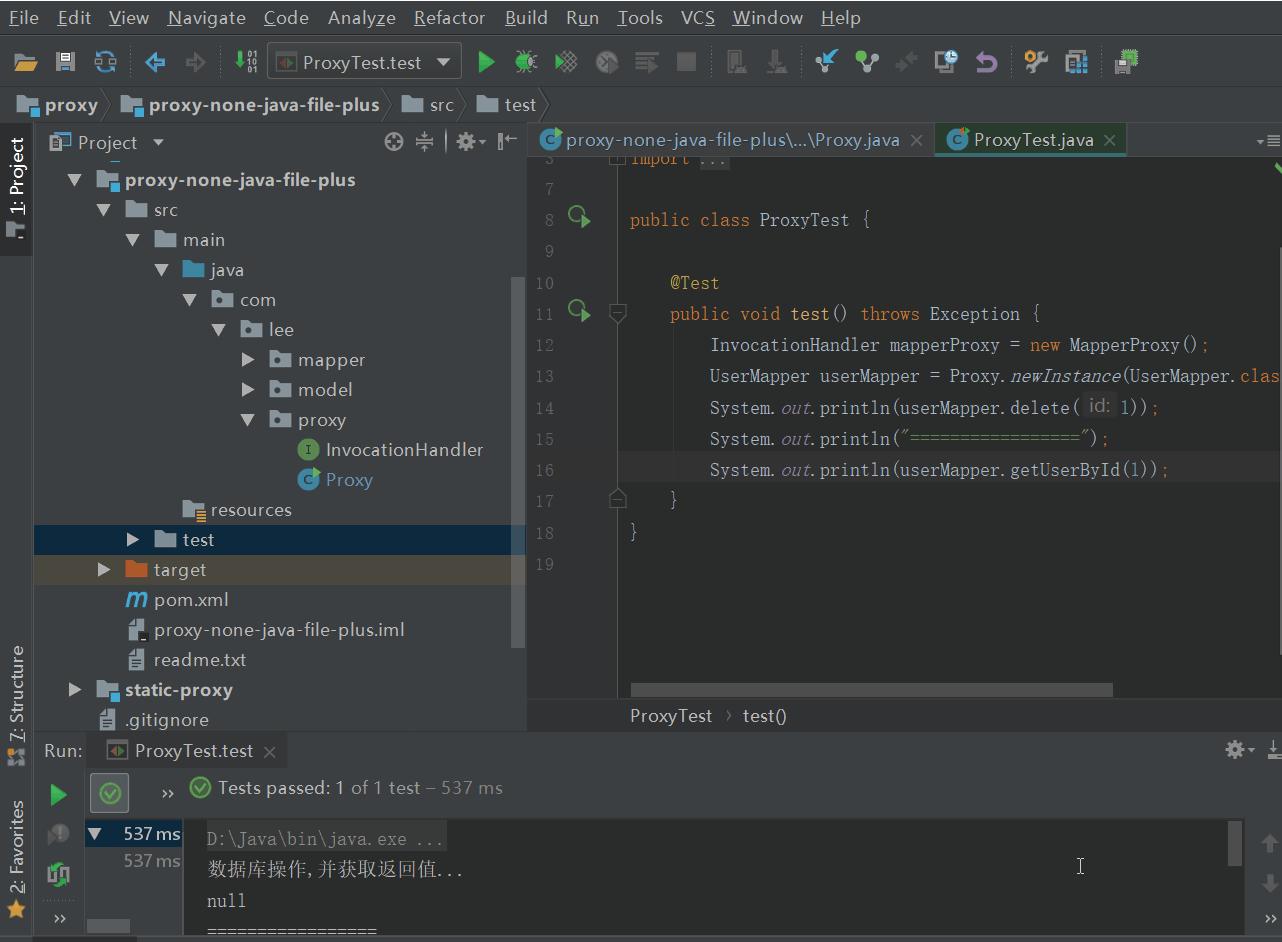This screenshot has width=1282, height=942.
Task: Click the Revert undo arrow icon
Action: tap(986, 62)
